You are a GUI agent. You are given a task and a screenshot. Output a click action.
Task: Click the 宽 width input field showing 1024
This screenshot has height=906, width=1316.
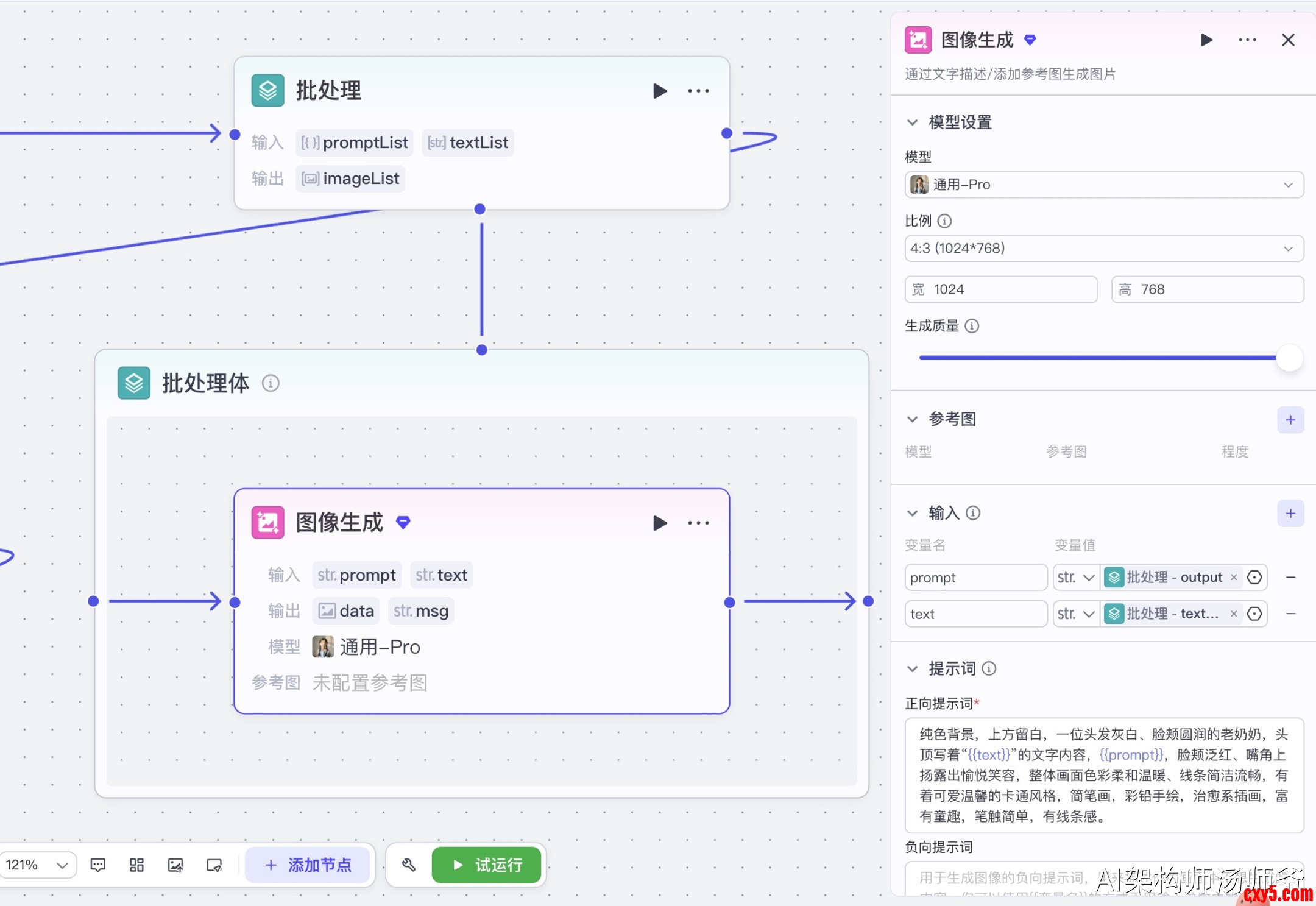tap(1001, 289)
